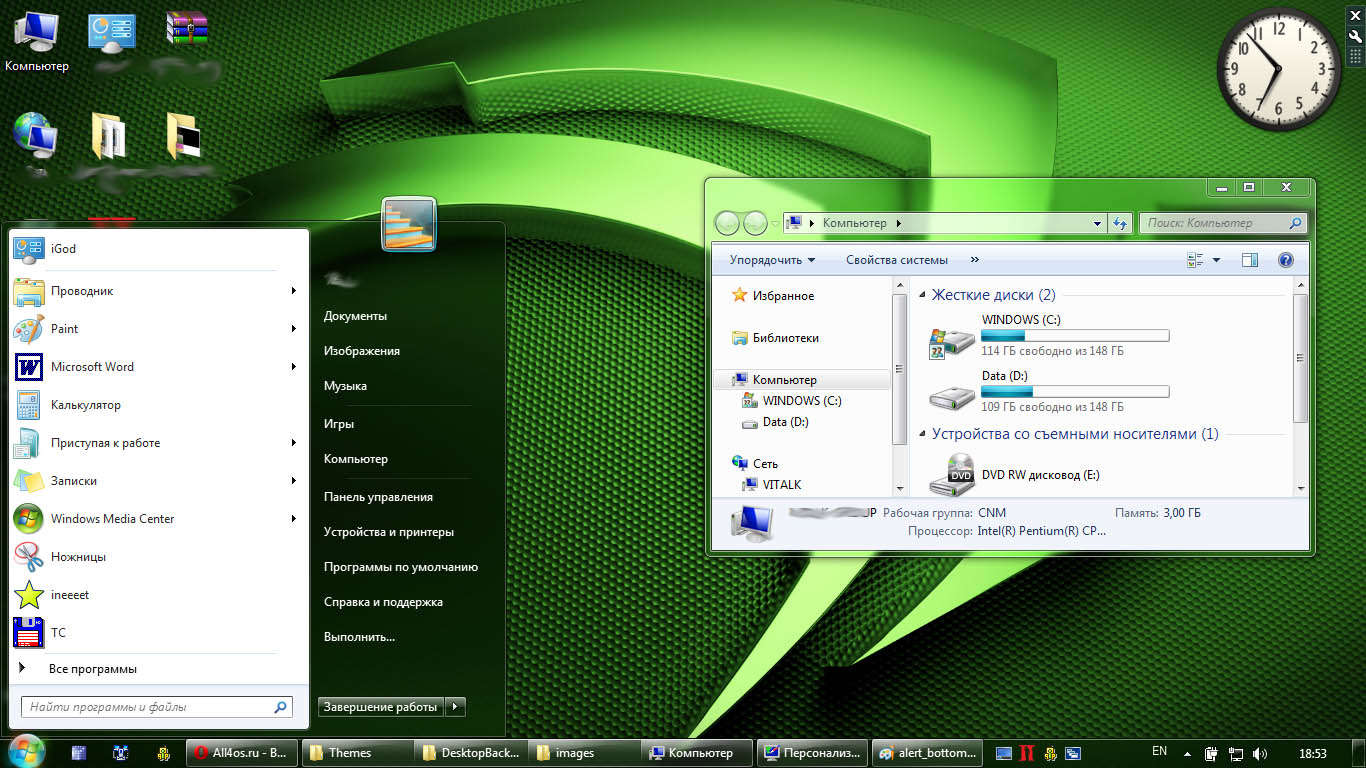This screenshot has width=1366, height=768.
Task: Collapse Устройства со съемными носителями group
Action: click(922, 435)
